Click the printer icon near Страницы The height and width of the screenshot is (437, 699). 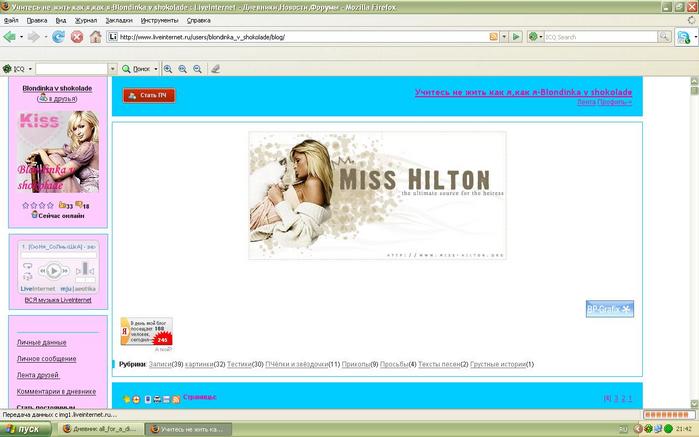157,399
